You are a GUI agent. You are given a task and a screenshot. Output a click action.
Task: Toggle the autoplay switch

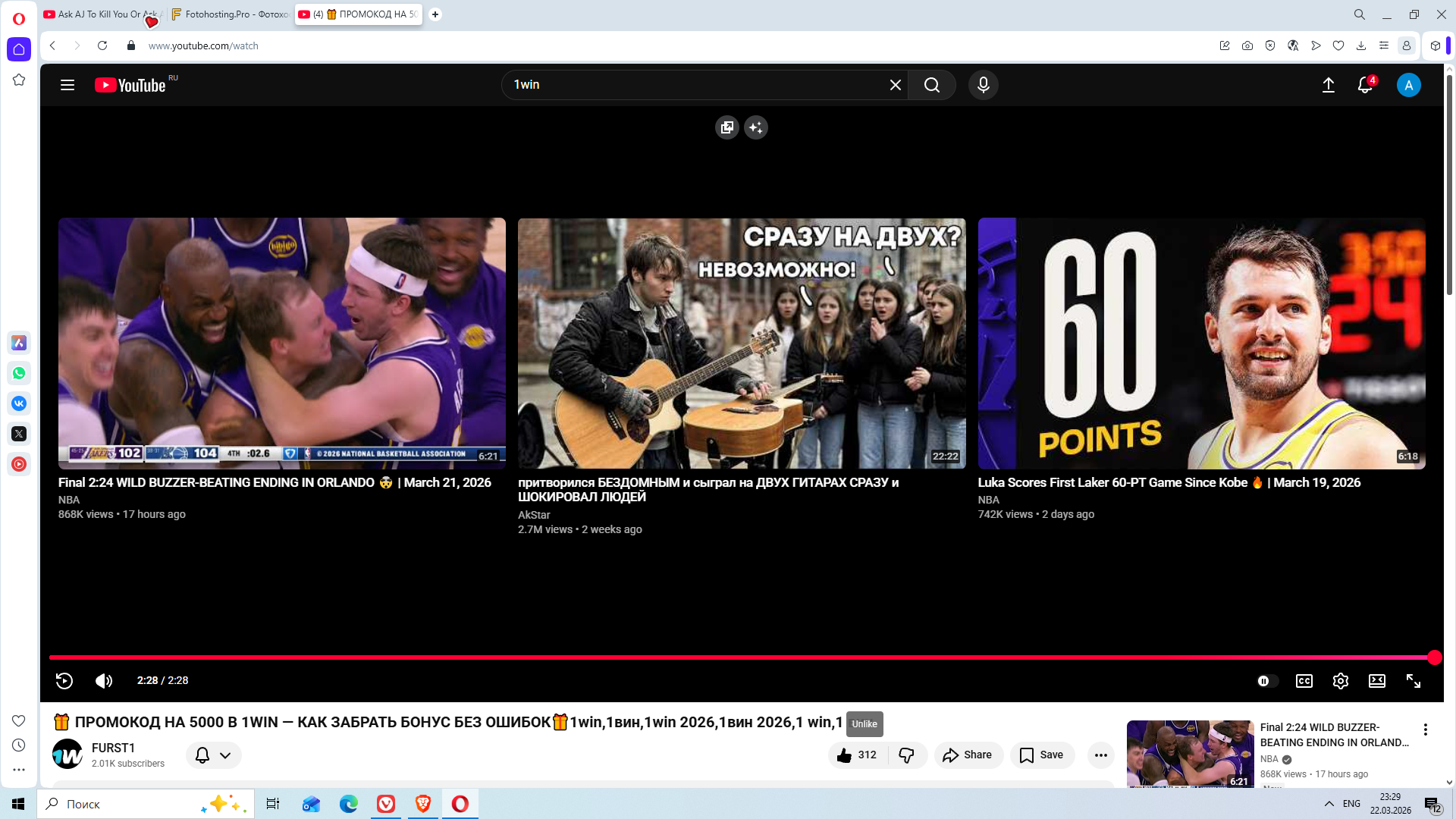point(1267,681)
